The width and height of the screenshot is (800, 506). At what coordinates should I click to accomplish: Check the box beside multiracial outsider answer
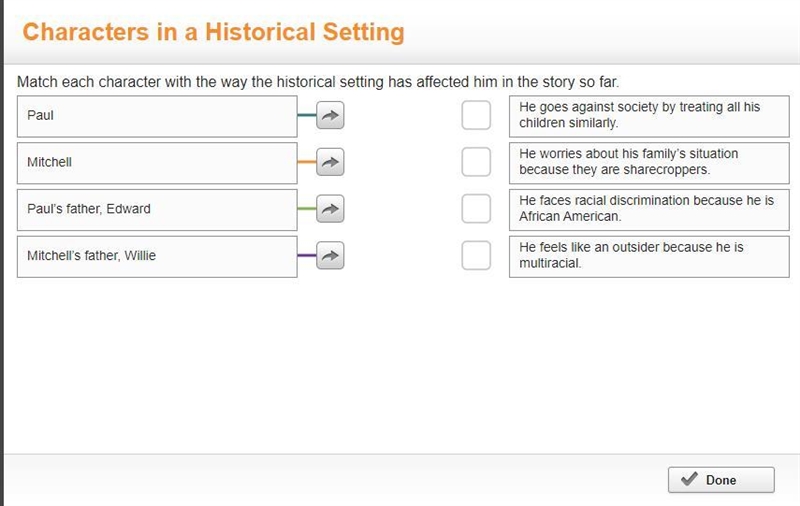coord(476,256)
